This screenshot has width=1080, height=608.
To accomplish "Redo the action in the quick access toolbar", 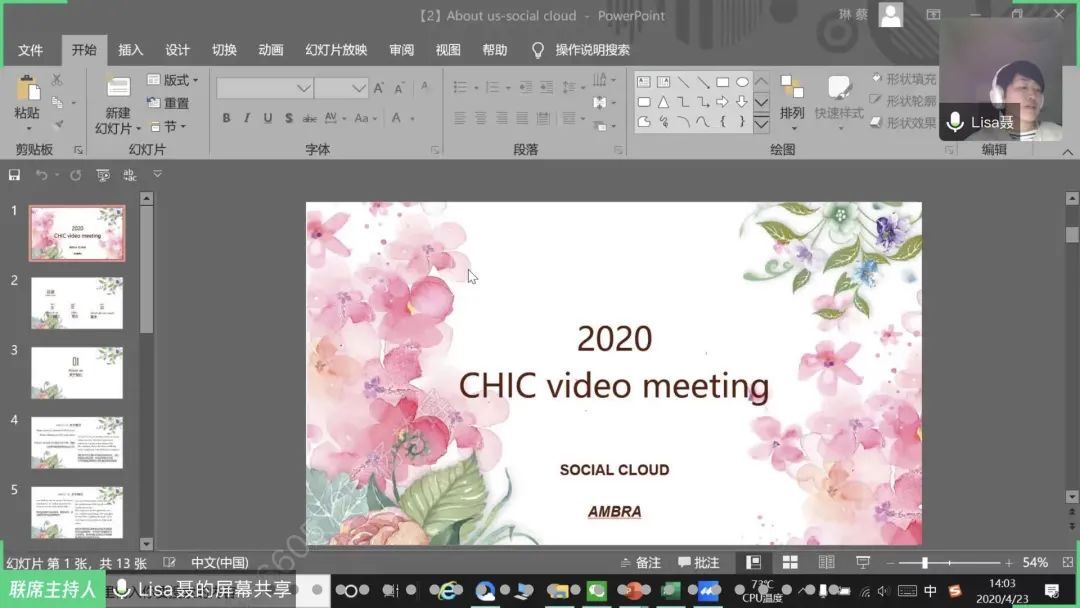I will pos(75,175).
